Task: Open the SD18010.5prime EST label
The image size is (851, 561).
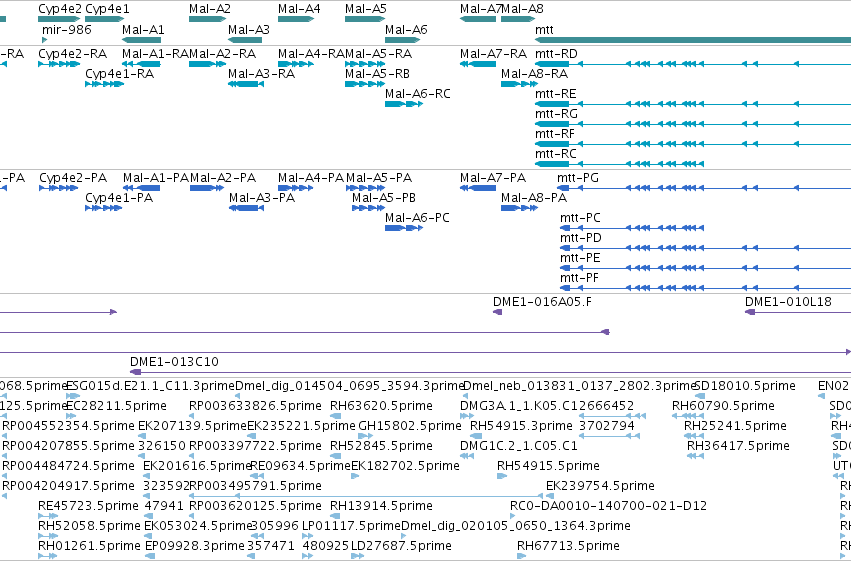Action: point(745,386)
